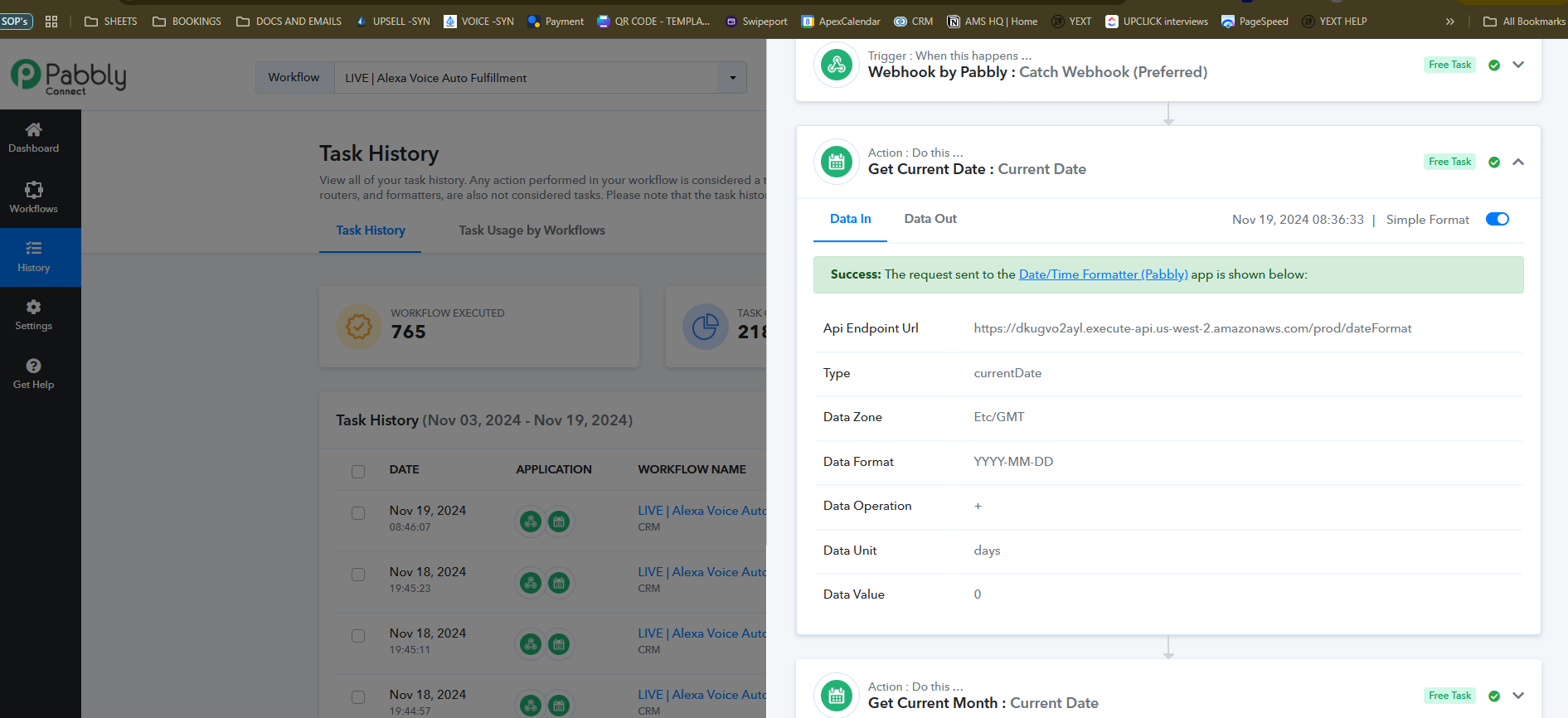
Task: Click the currentDate type value
Action: 1007,373
